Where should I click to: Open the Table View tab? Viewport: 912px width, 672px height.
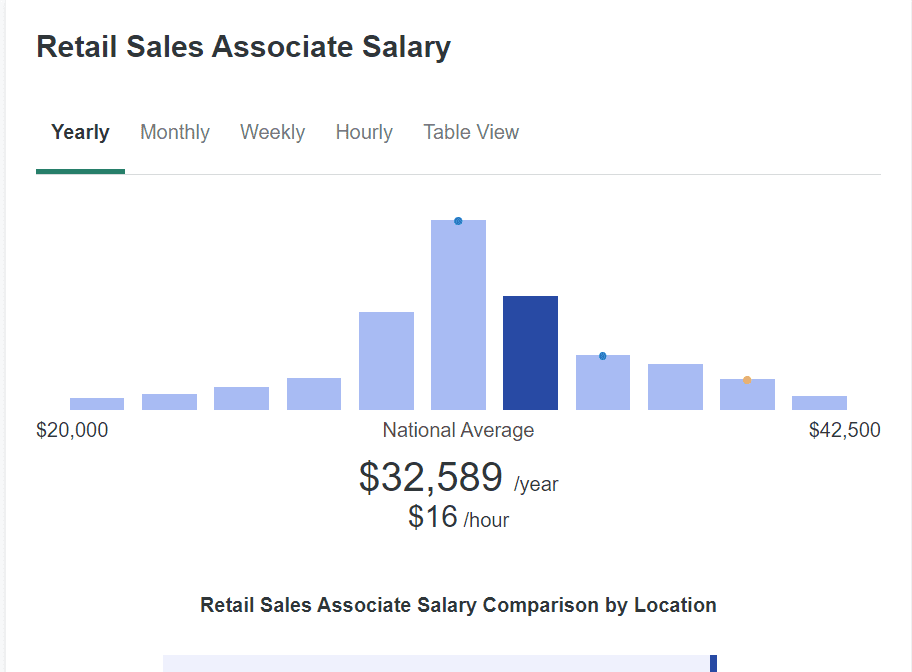click(x=471, y=133)
